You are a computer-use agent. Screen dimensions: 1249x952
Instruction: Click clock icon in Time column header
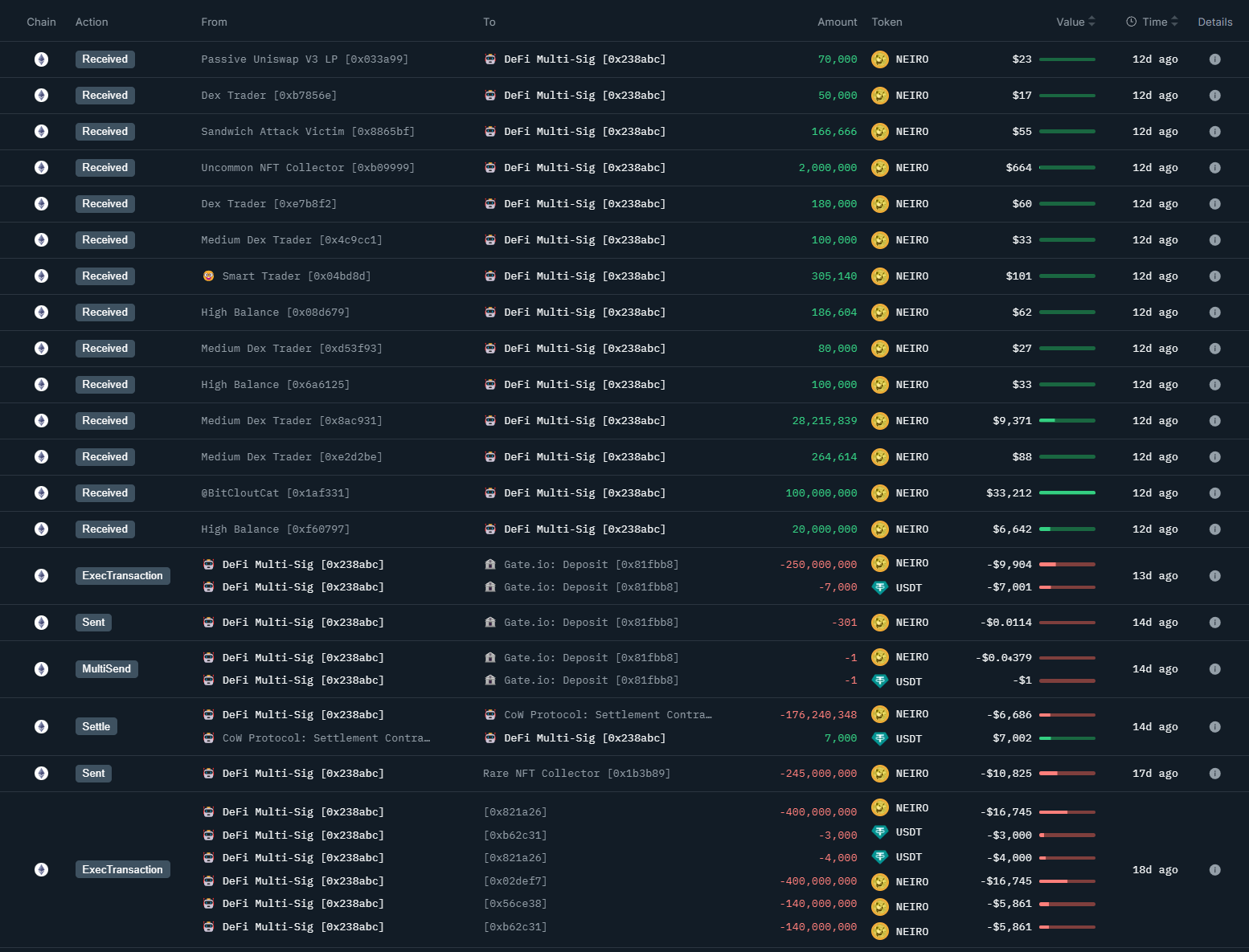point(1131,22)
